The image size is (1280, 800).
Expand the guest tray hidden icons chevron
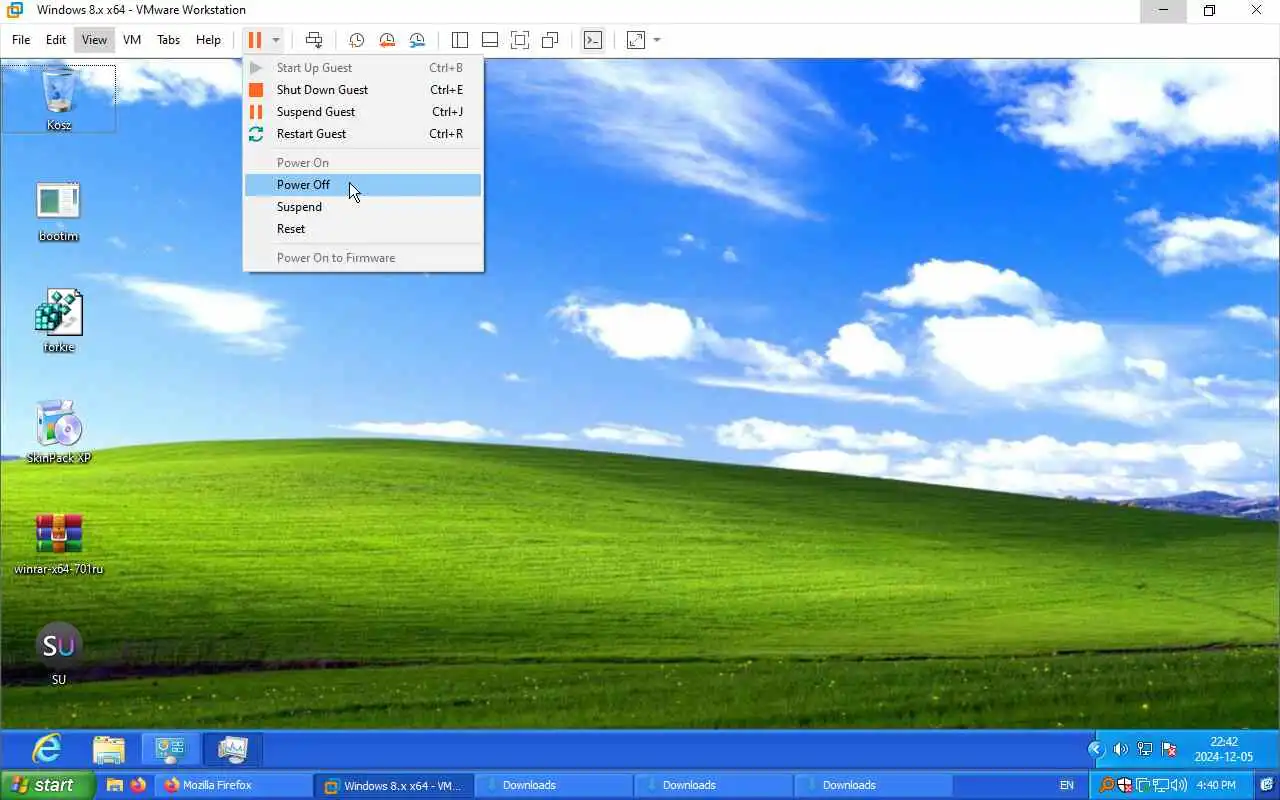[x=1096, y=749]
